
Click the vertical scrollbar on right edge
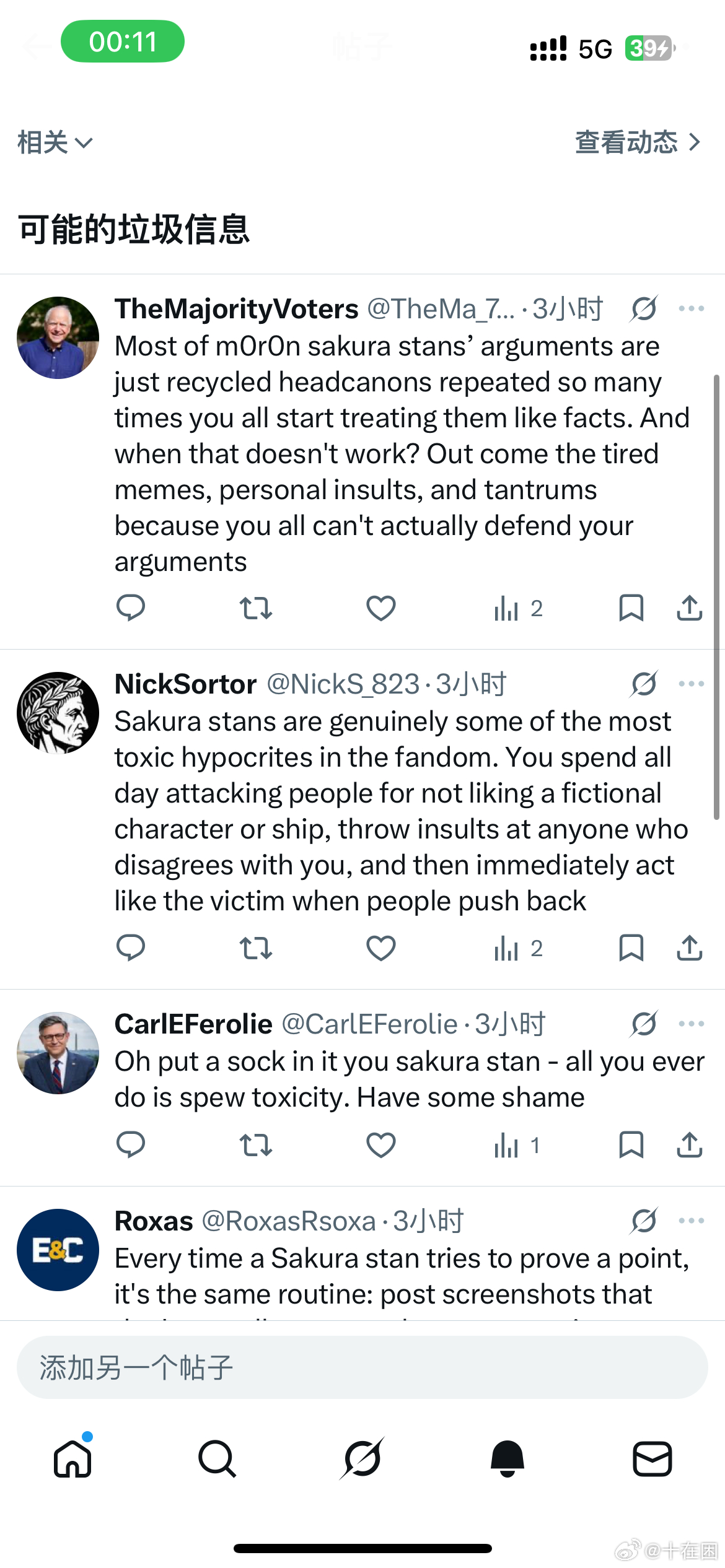[x=716, y=597]
